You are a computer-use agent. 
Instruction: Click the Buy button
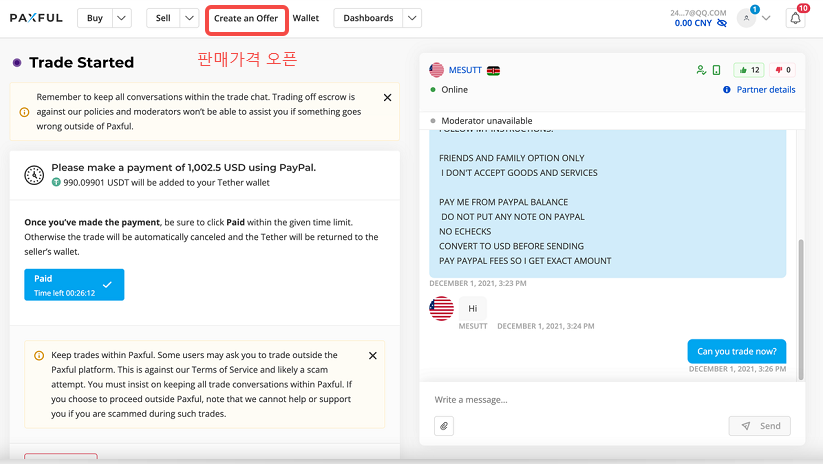click(94, 18)
